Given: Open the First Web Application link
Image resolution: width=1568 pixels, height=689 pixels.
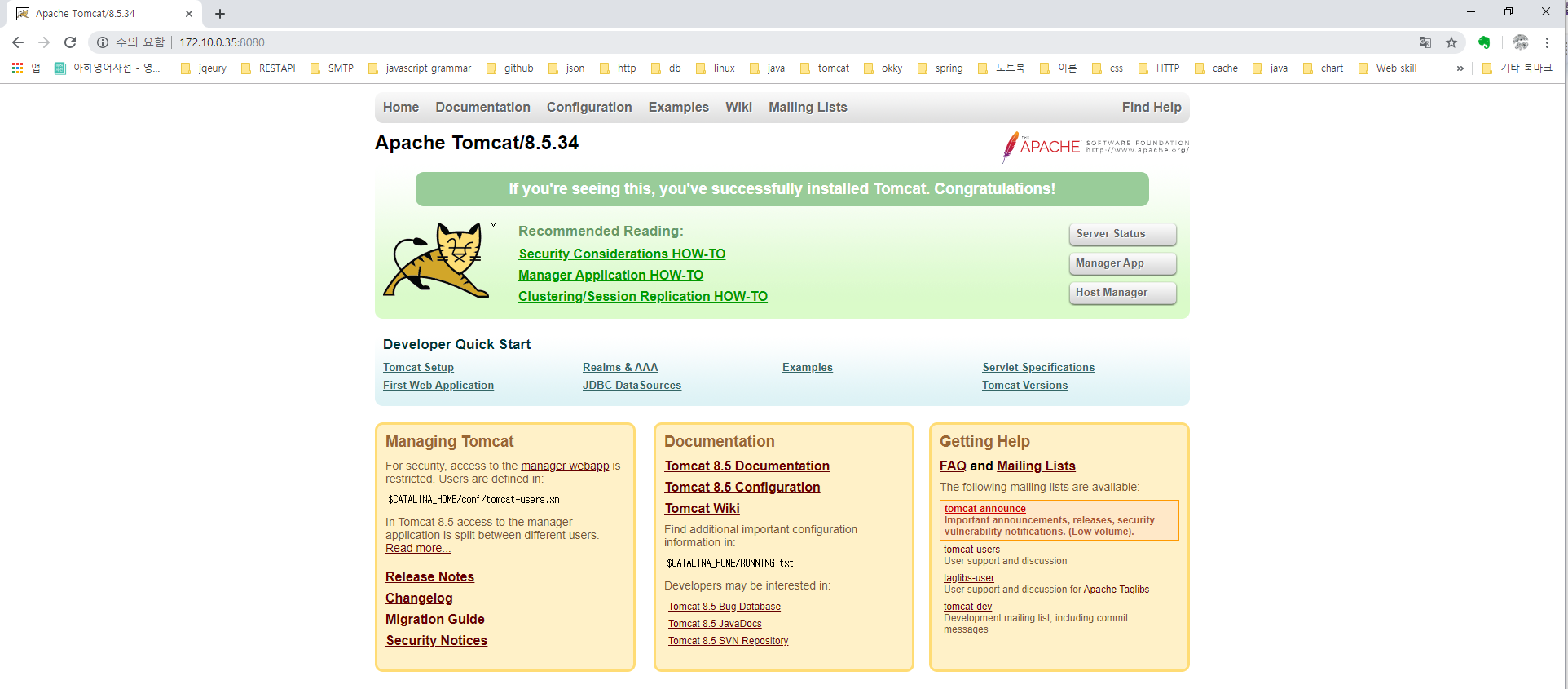Looking at the screenshot, I should pos(438,386).
